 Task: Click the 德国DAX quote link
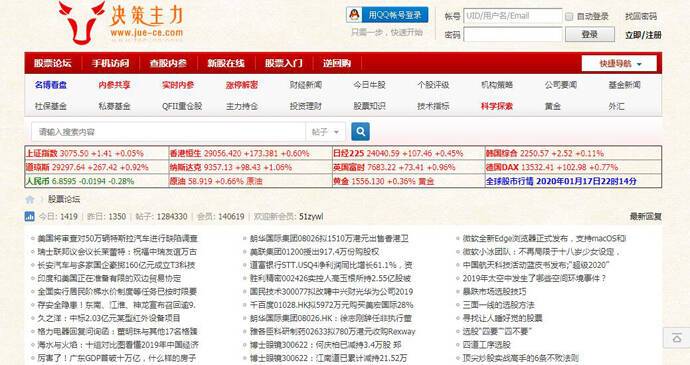(502, 167)
